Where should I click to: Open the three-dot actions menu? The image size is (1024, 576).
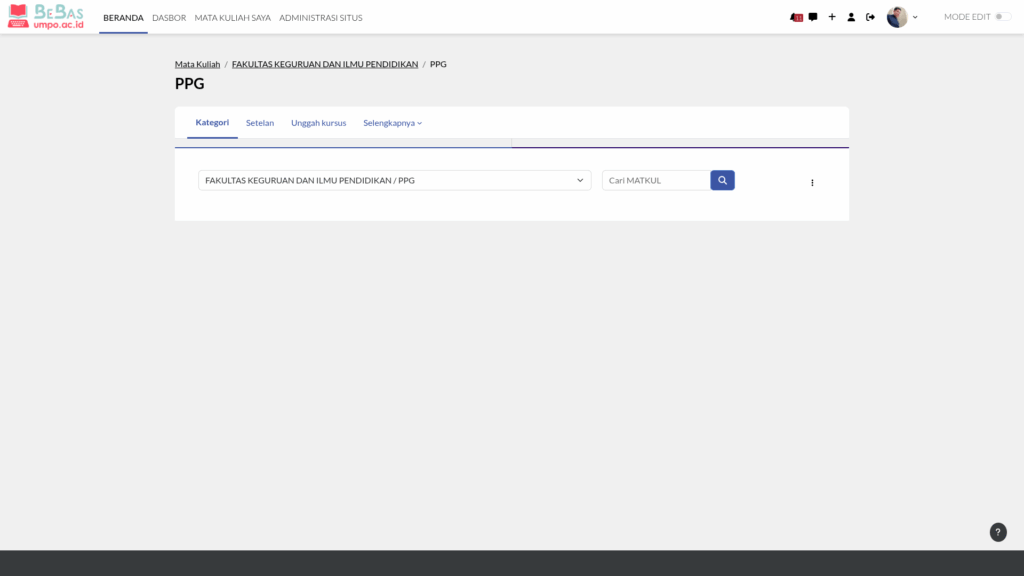click(812, 182)
